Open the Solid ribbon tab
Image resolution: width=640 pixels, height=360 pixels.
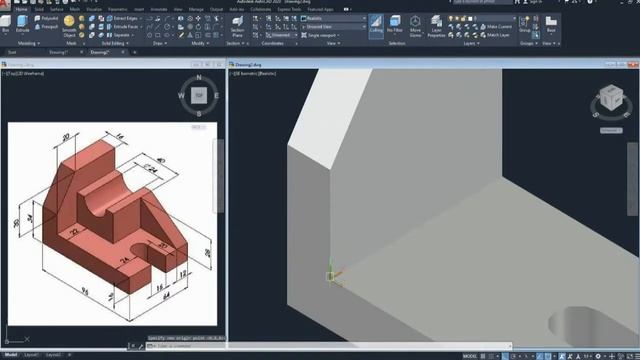point(39,9)
